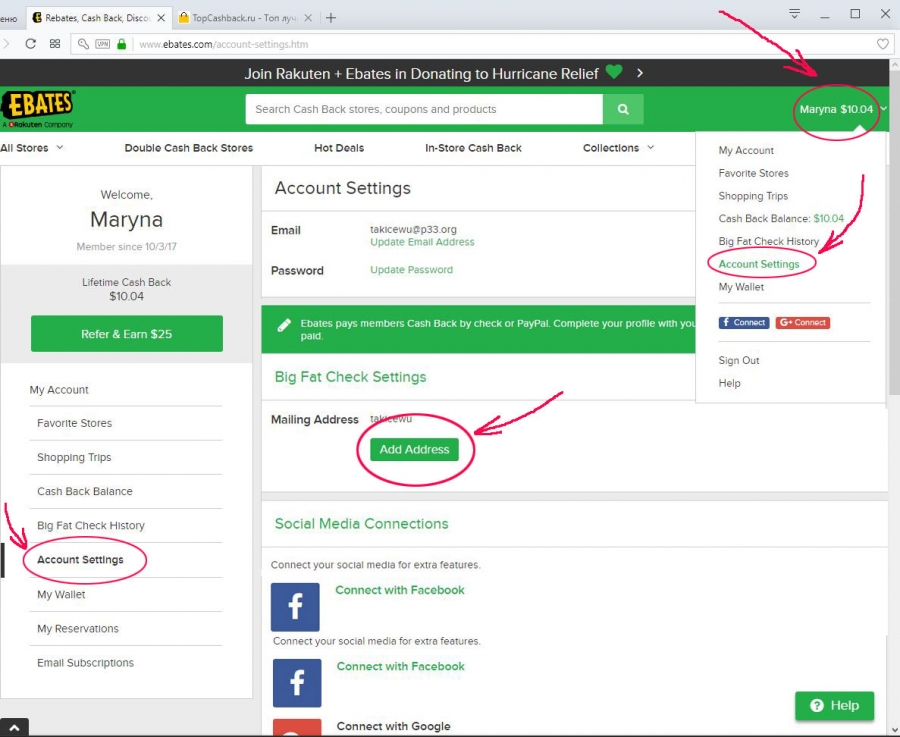Click the first Connect with Facebook link
The width and height of the screenshot is (900, 737).
[399, 590]
